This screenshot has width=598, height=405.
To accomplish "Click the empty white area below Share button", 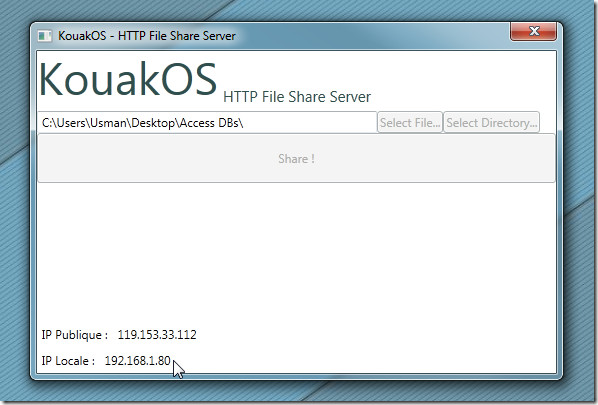I will (x=296, y=252).
